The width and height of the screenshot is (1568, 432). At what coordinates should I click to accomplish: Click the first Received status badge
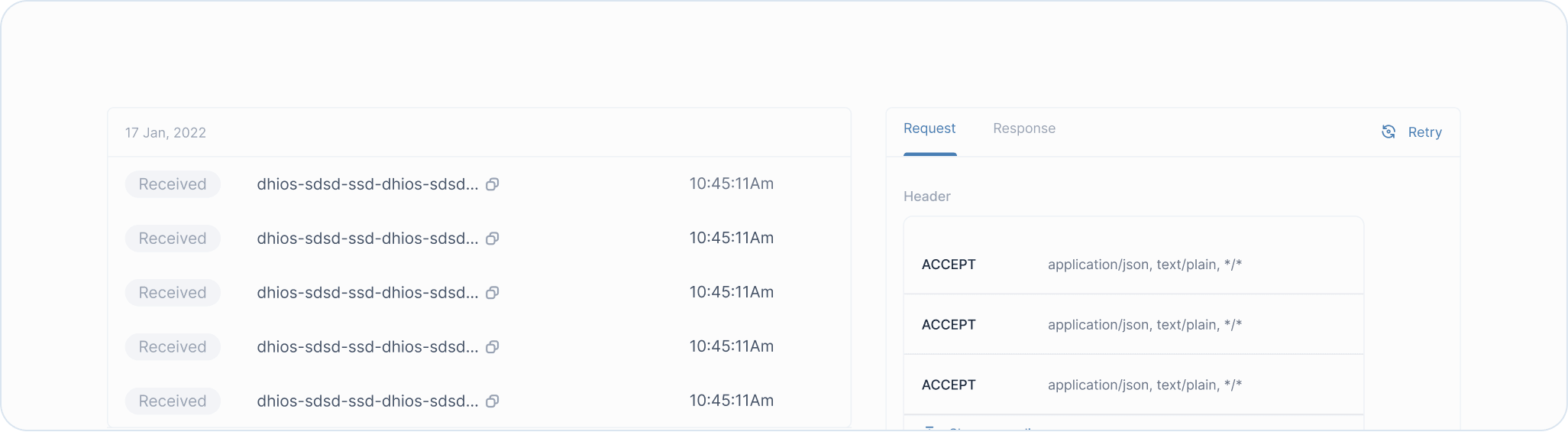point(173,184)
